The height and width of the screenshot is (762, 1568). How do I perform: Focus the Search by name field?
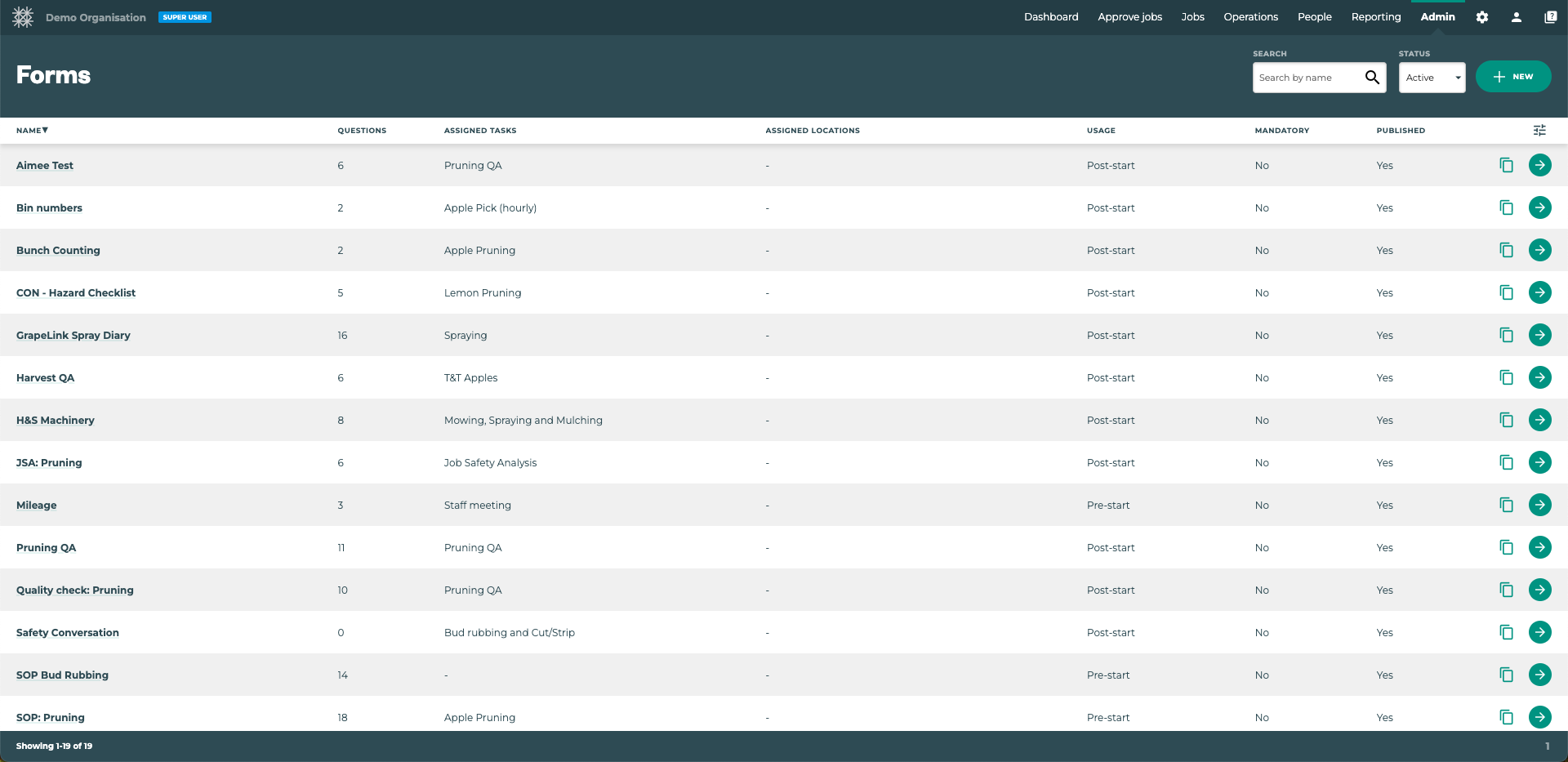[x=1307, y=78]
